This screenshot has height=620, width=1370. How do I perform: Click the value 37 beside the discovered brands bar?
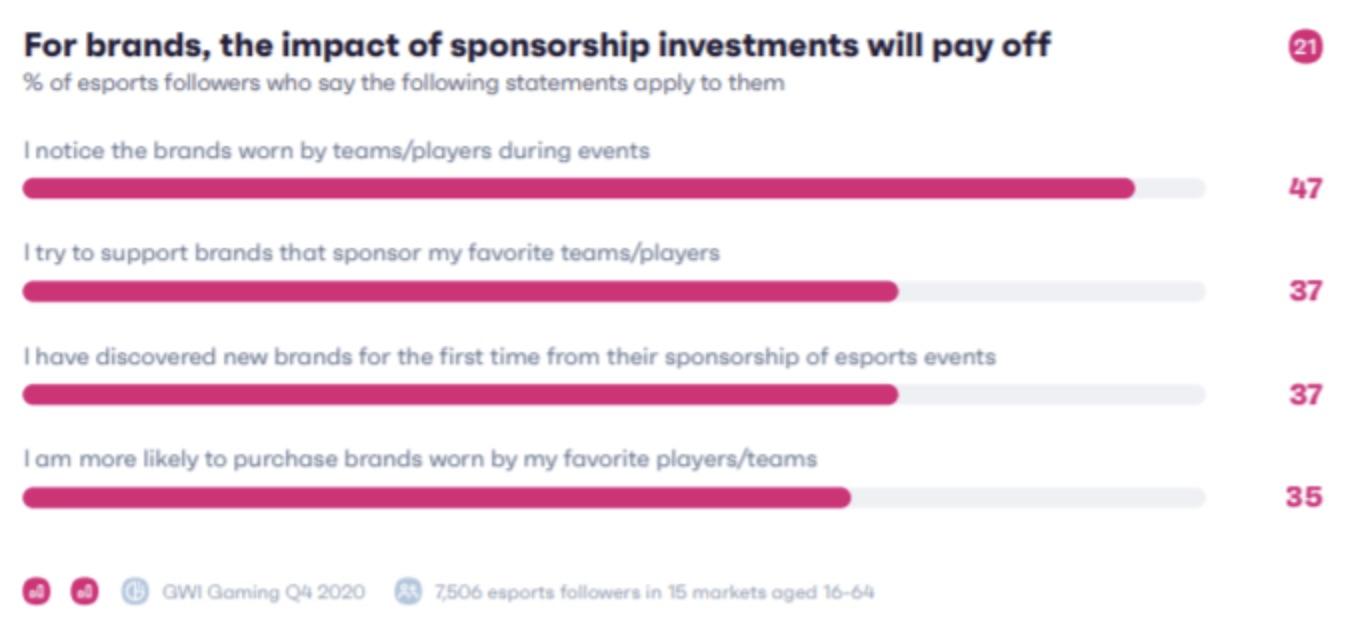[1304, 394]
